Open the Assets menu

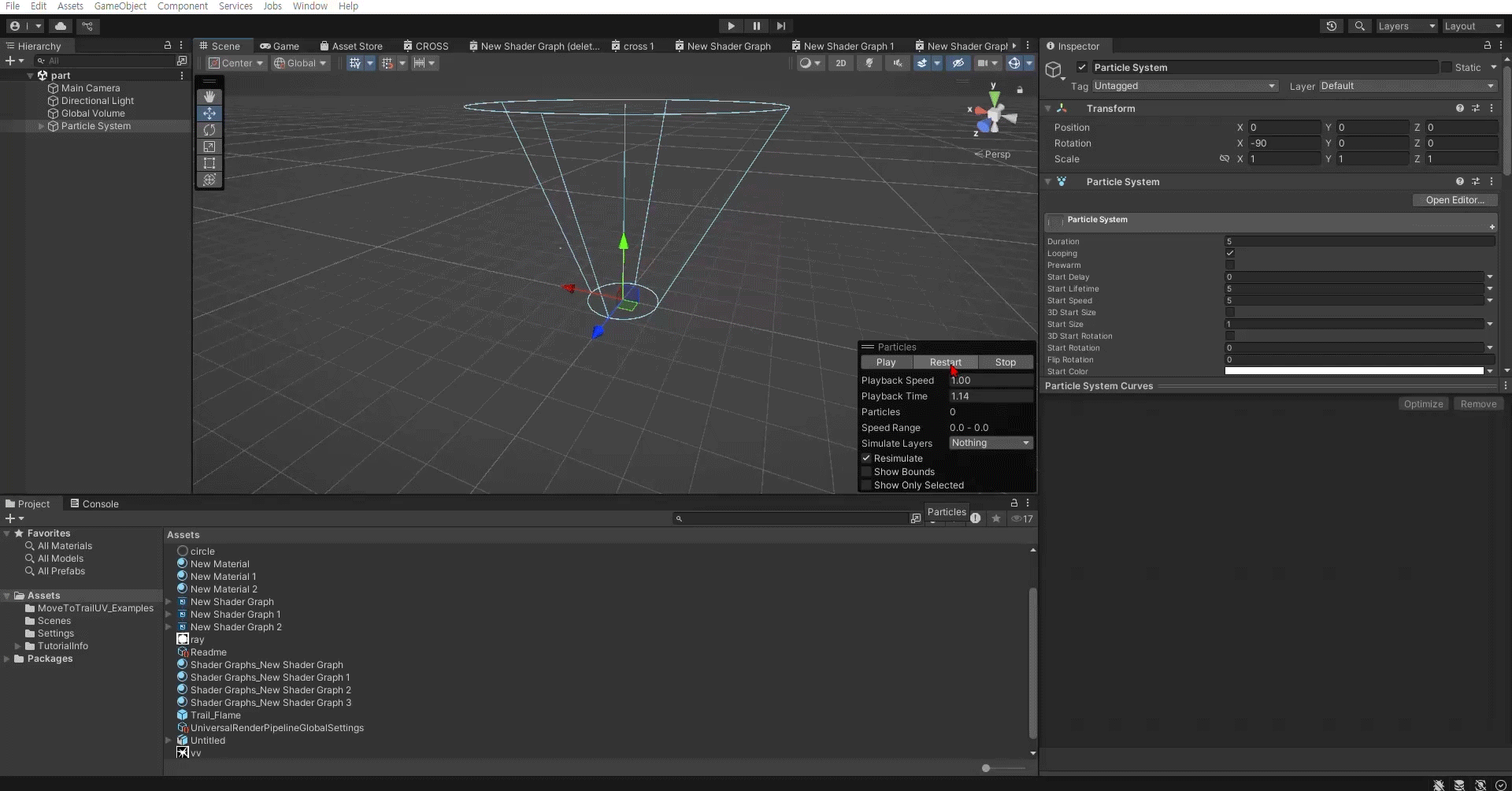coord(70,6)
